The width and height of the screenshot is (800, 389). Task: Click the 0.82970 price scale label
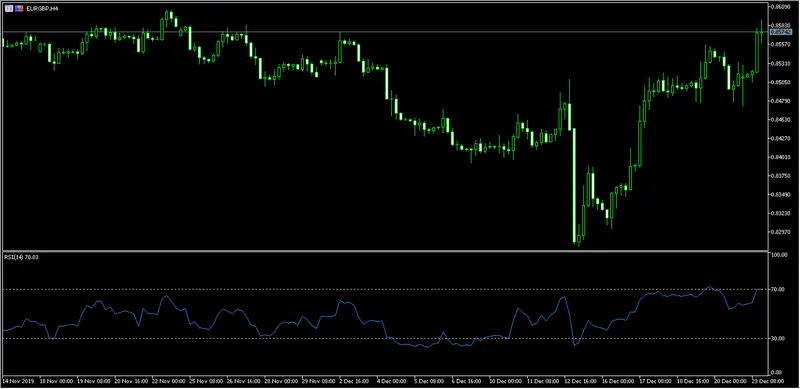781,231
